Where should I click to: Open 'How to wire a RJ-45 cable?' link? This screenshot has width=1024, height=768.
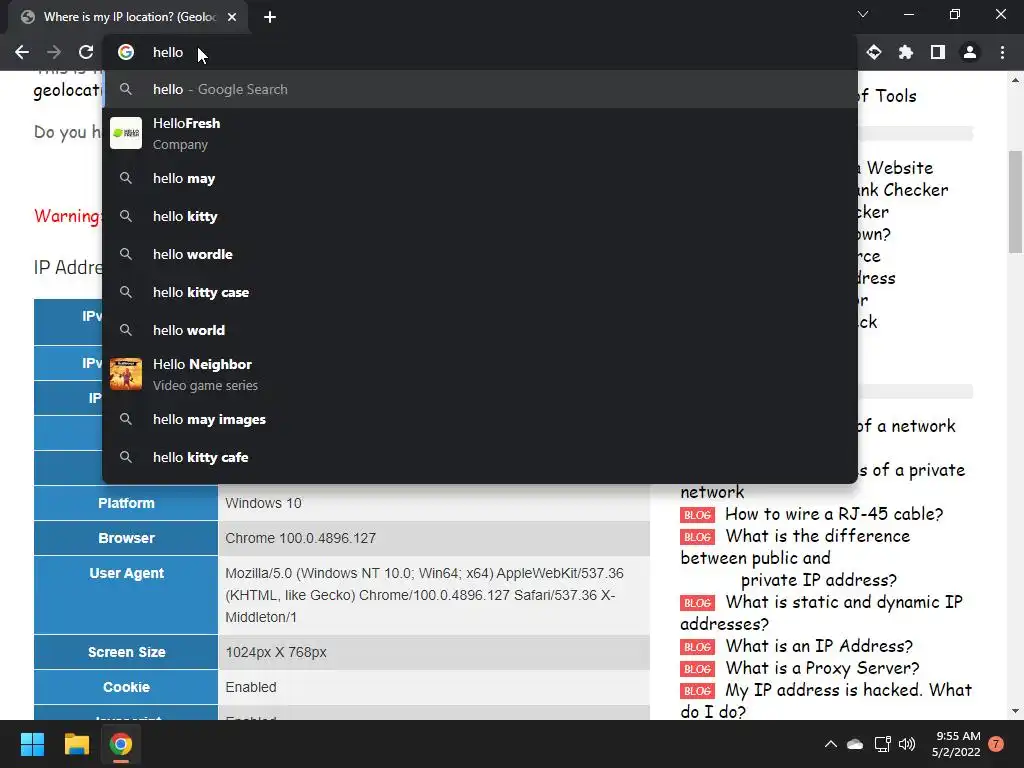[x=834, y=514]
